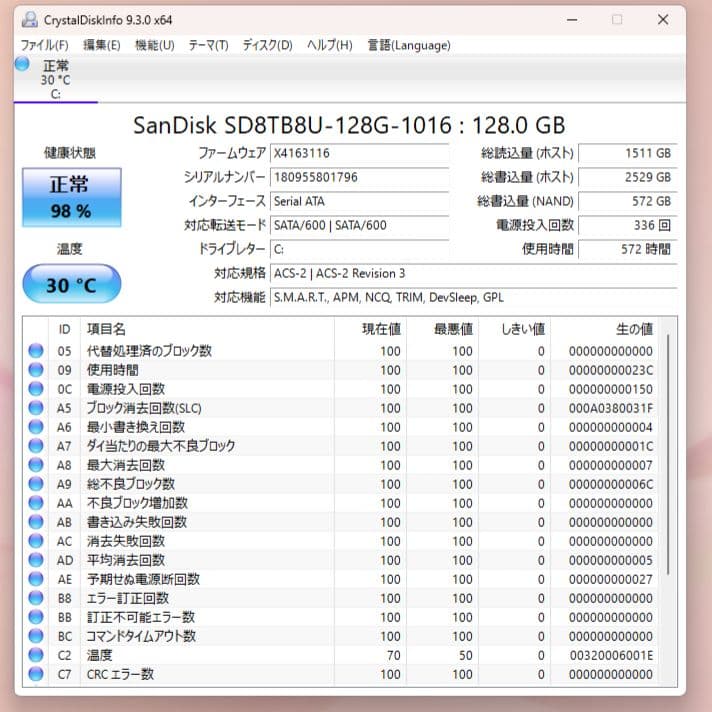Image resolution: width=712 pixels, height=712 pixels.
Task: Open the ヘルプ(H) menu
Action: (330, 45)
